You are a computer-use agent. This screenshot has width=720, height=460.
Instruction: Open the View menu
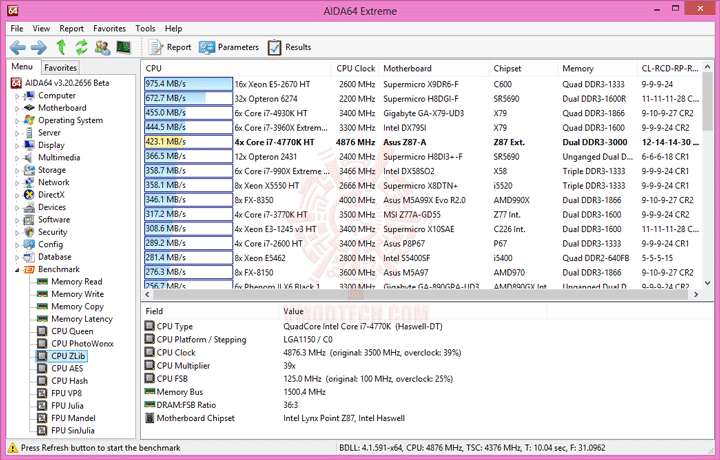coord(41,28)
